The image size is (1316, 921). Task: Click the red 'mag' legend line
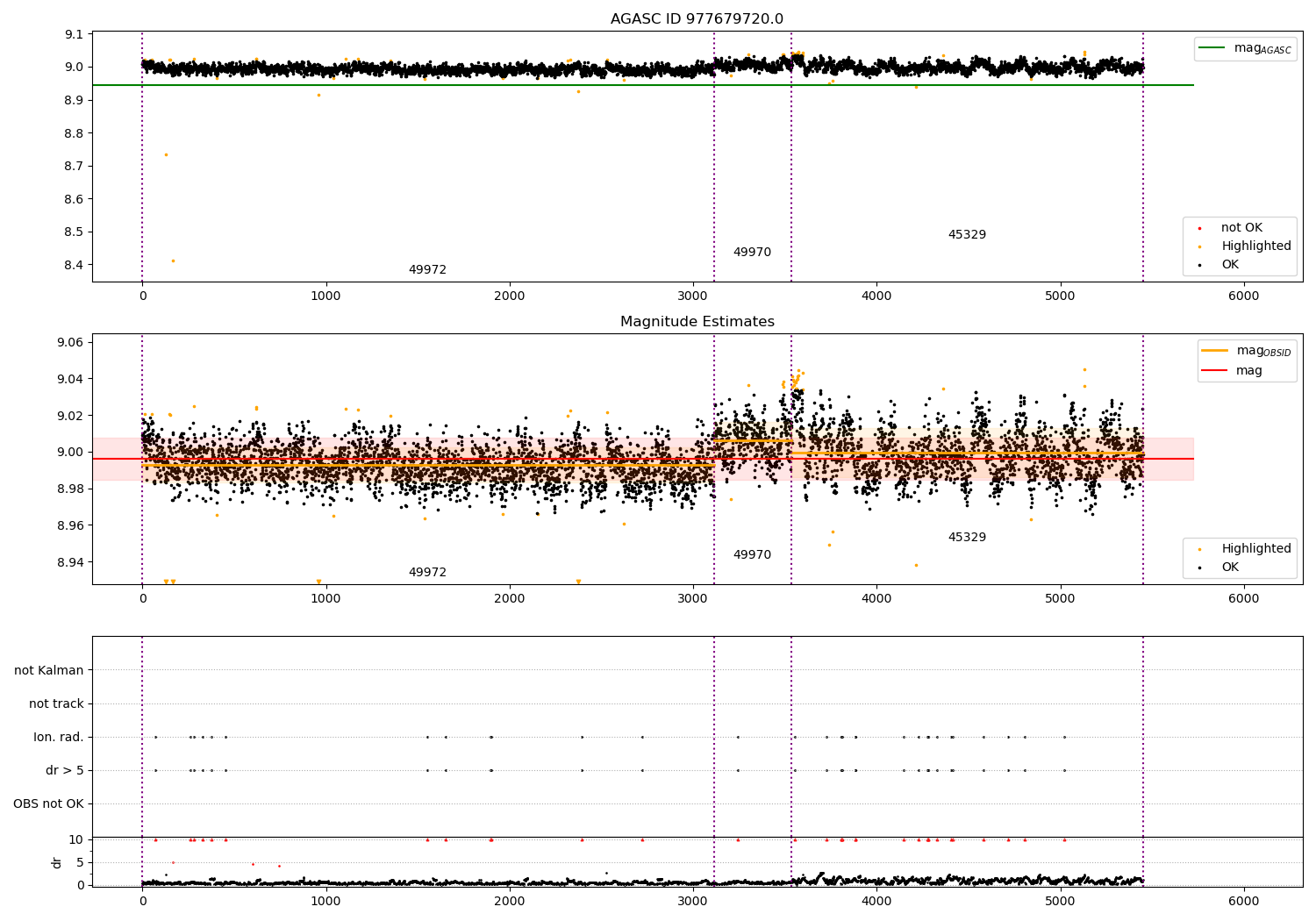1216,370
